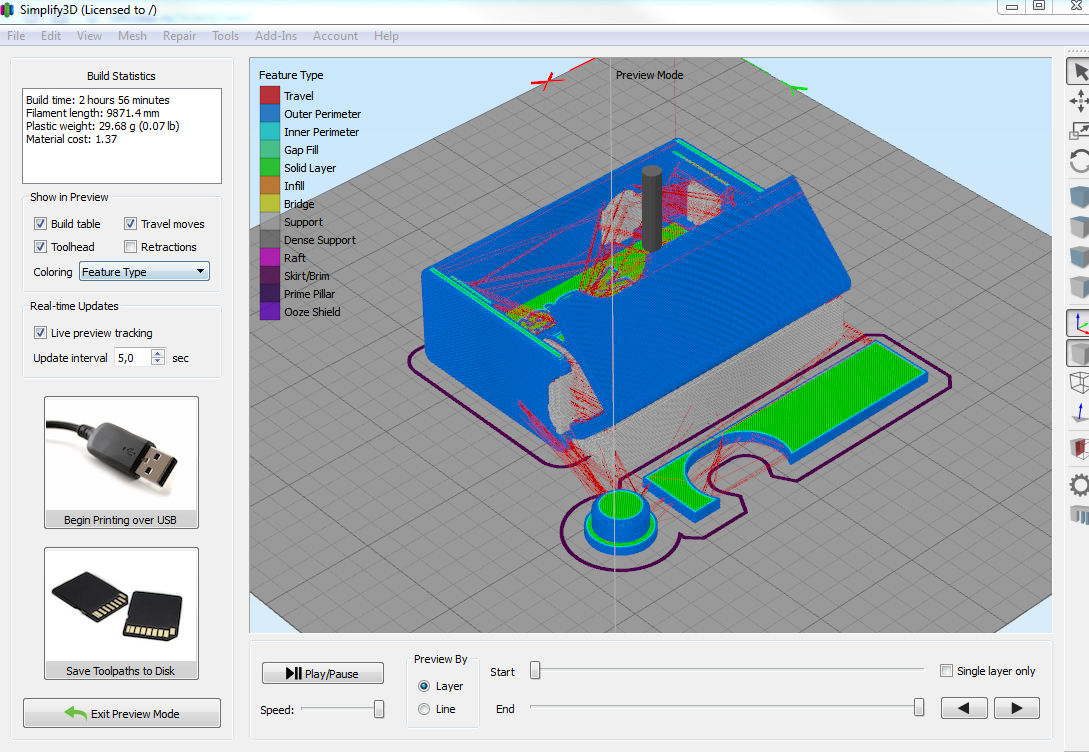The height and width of the screenshot is (752, 1089).
Task: Open the Add-Ins menu
Action: [276, 36]
